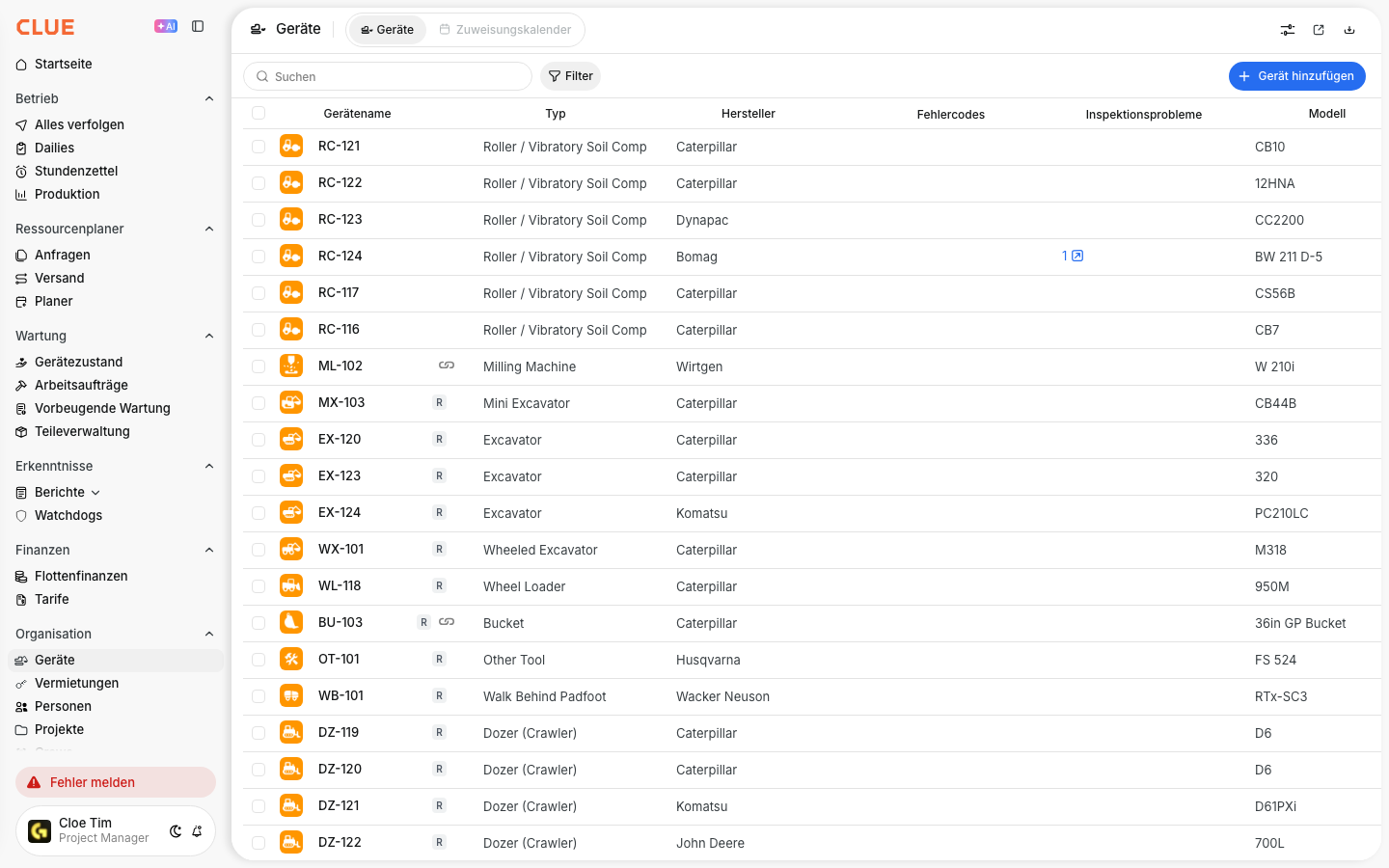
Task: Check the RC-124 row checkbox
Action: 259,257
